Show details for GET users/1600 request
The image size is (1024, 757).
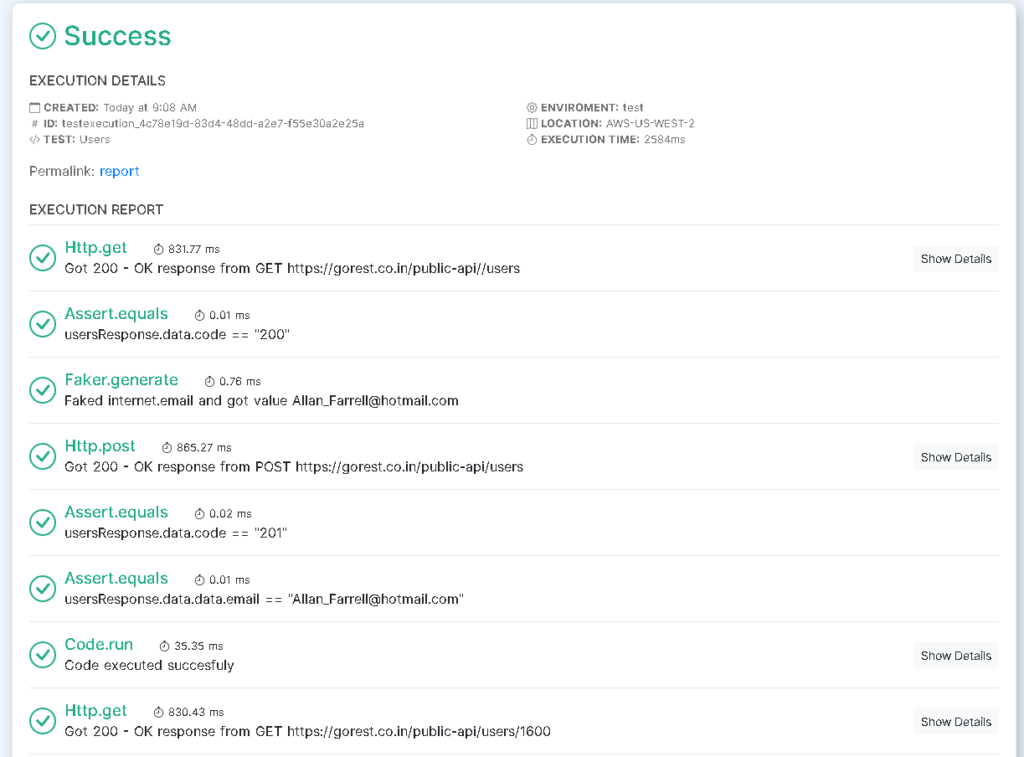955,721
